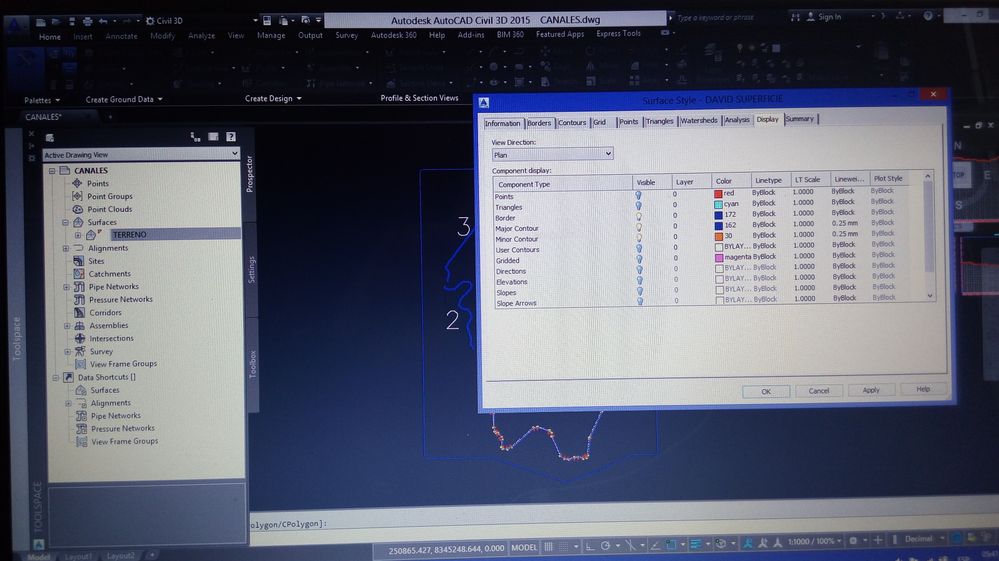
Task: Toggle polar tracking icon in status bar
Action: pos(605,546)
